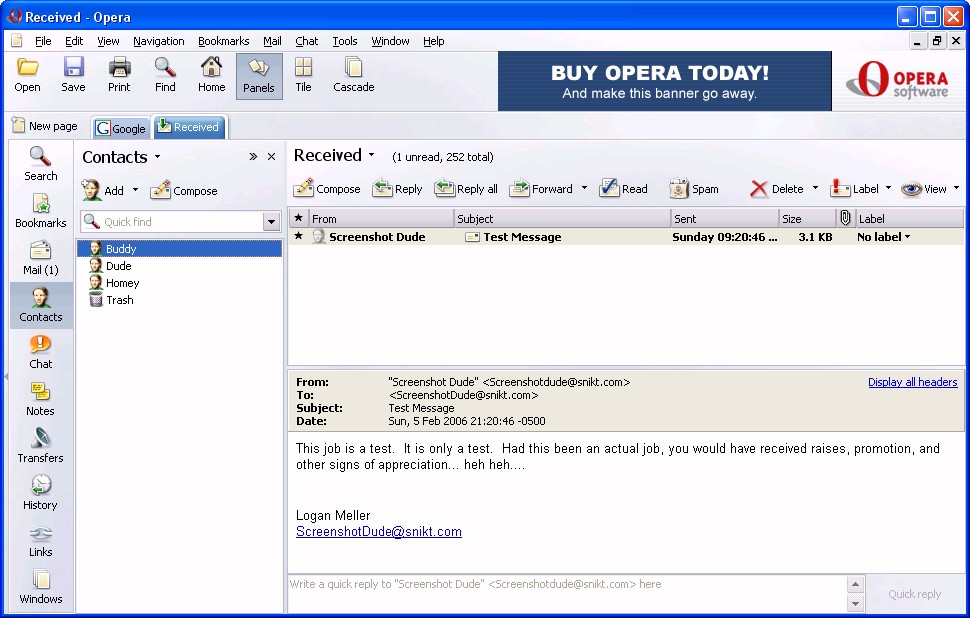Image resolution: width=970 pixels, height=618 pixels.
Task: Click the Spam button in mail toolbar
Action: tap(693, 189)
